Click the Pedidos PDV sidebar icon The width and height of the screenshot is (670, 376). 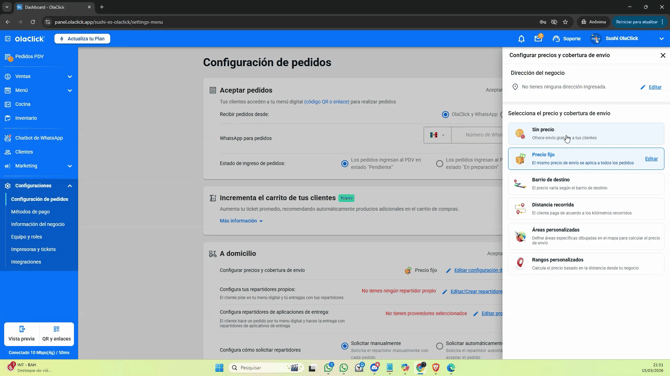[8, 57]
